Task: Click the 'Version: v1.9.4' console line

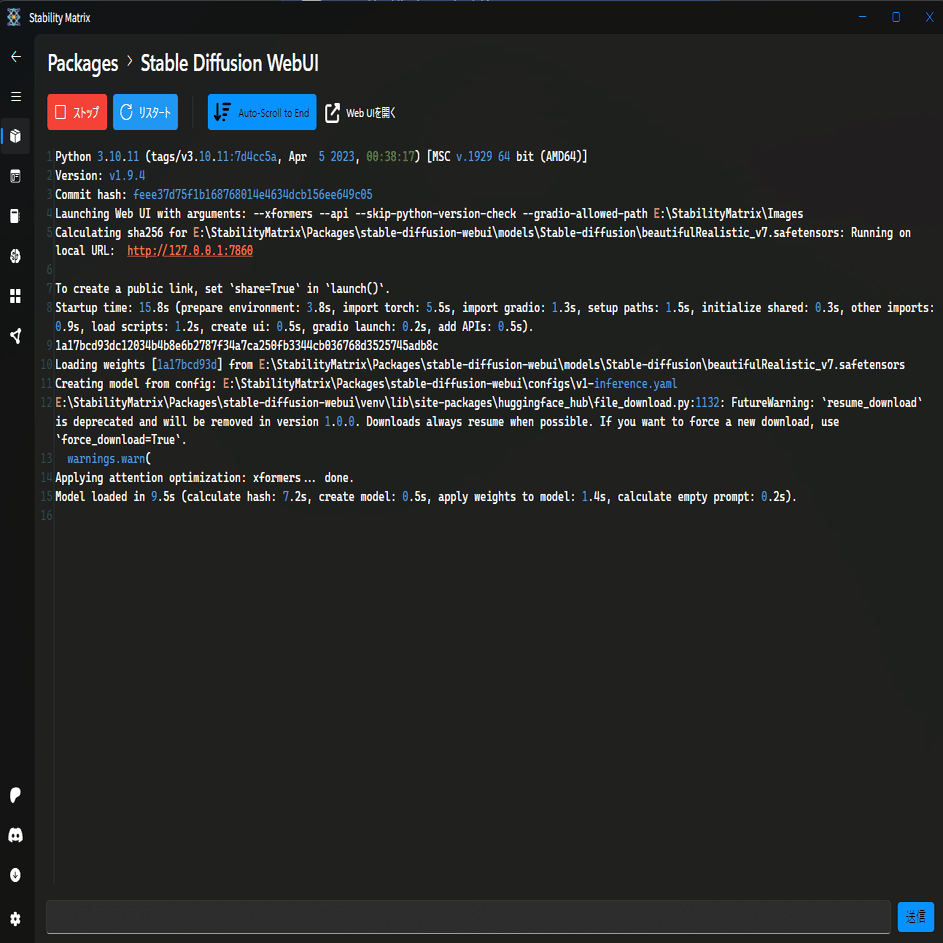Action: click(x=100, y=176)
